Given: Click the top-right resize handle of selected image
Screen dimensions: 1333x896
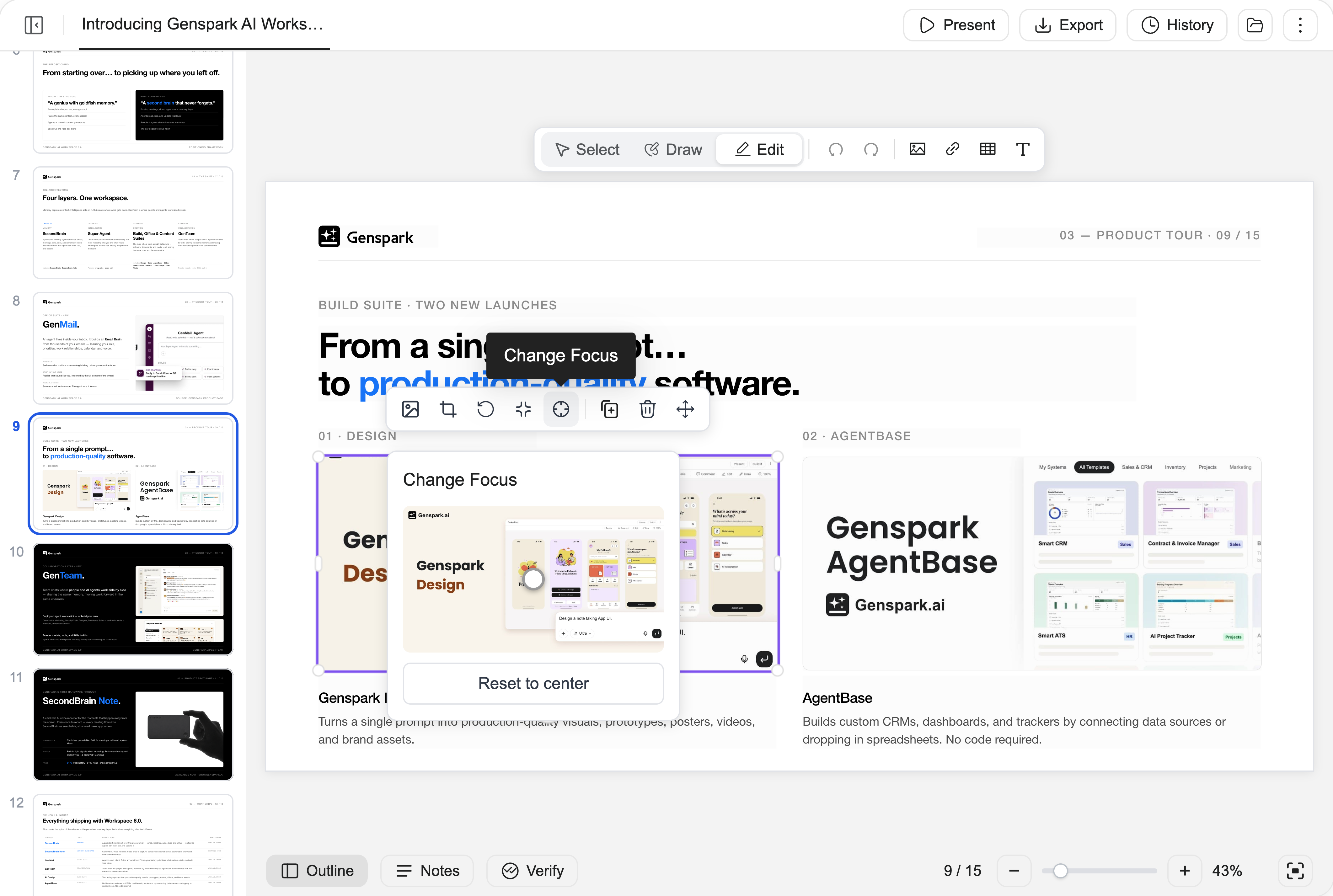Looking at the screenshot, I should point(777,456).
